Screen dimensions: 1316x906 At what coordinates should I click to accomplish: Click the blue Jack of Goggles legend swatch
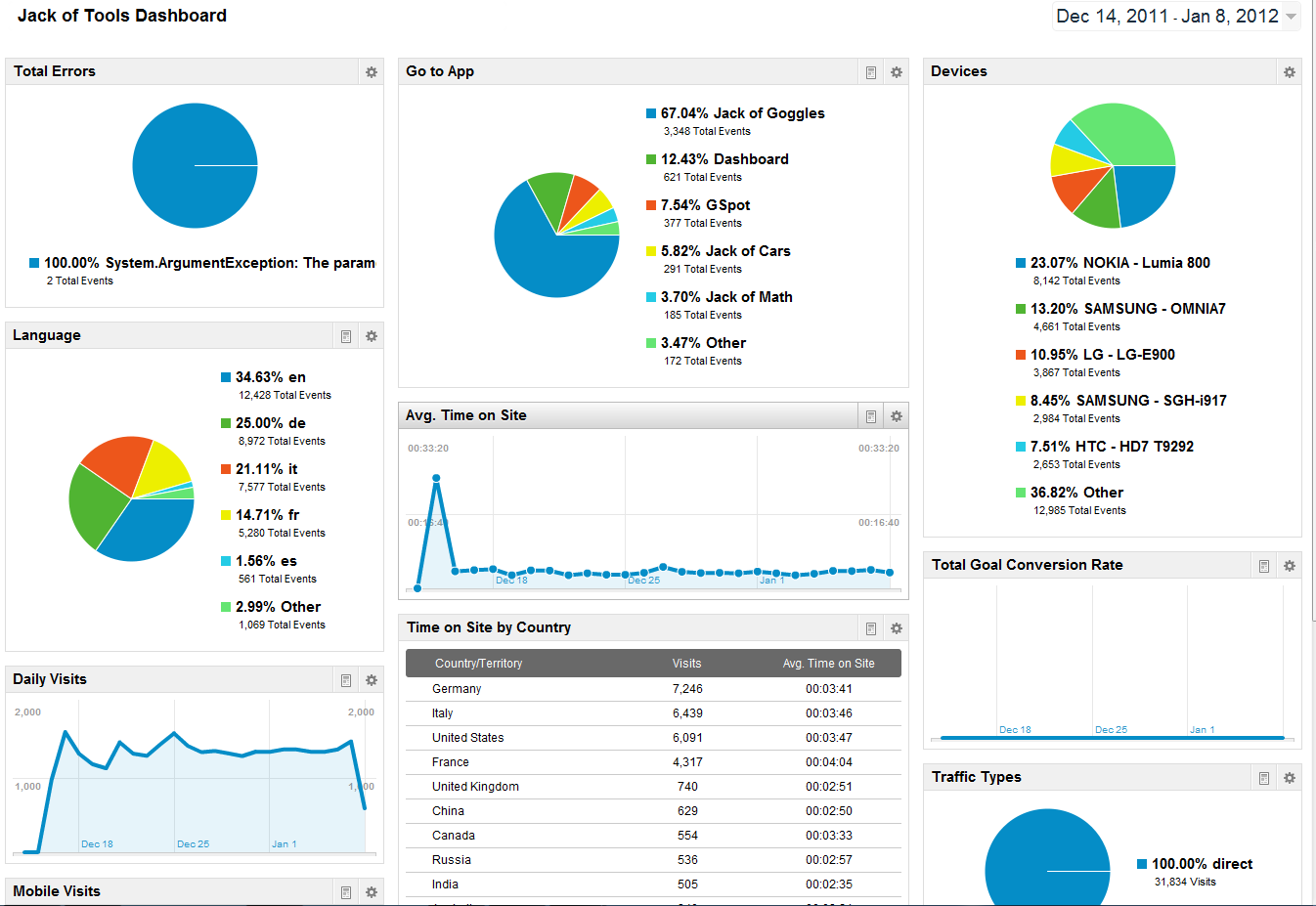(651, 113)
